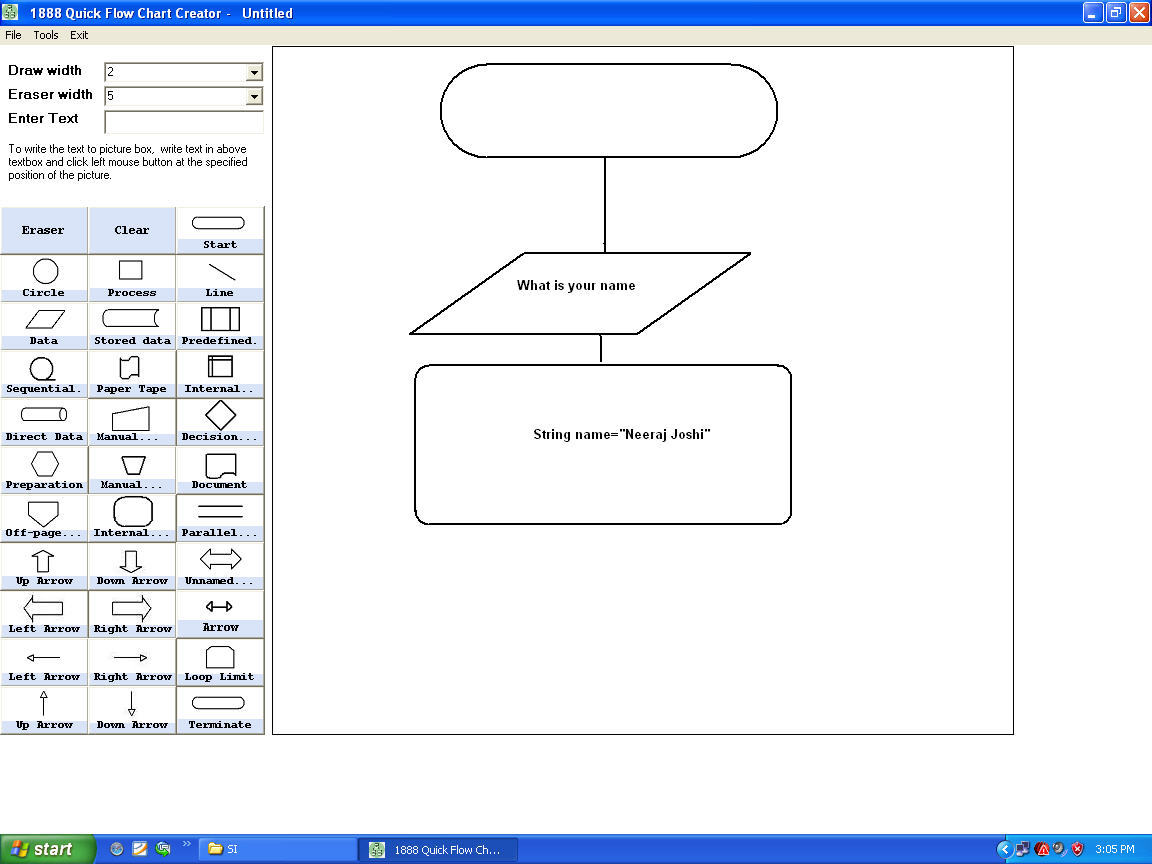Select the thin double-ended Arrow tool
Image resolution: width=1152 pixels, height=864 pixels.
pos(220,614)
